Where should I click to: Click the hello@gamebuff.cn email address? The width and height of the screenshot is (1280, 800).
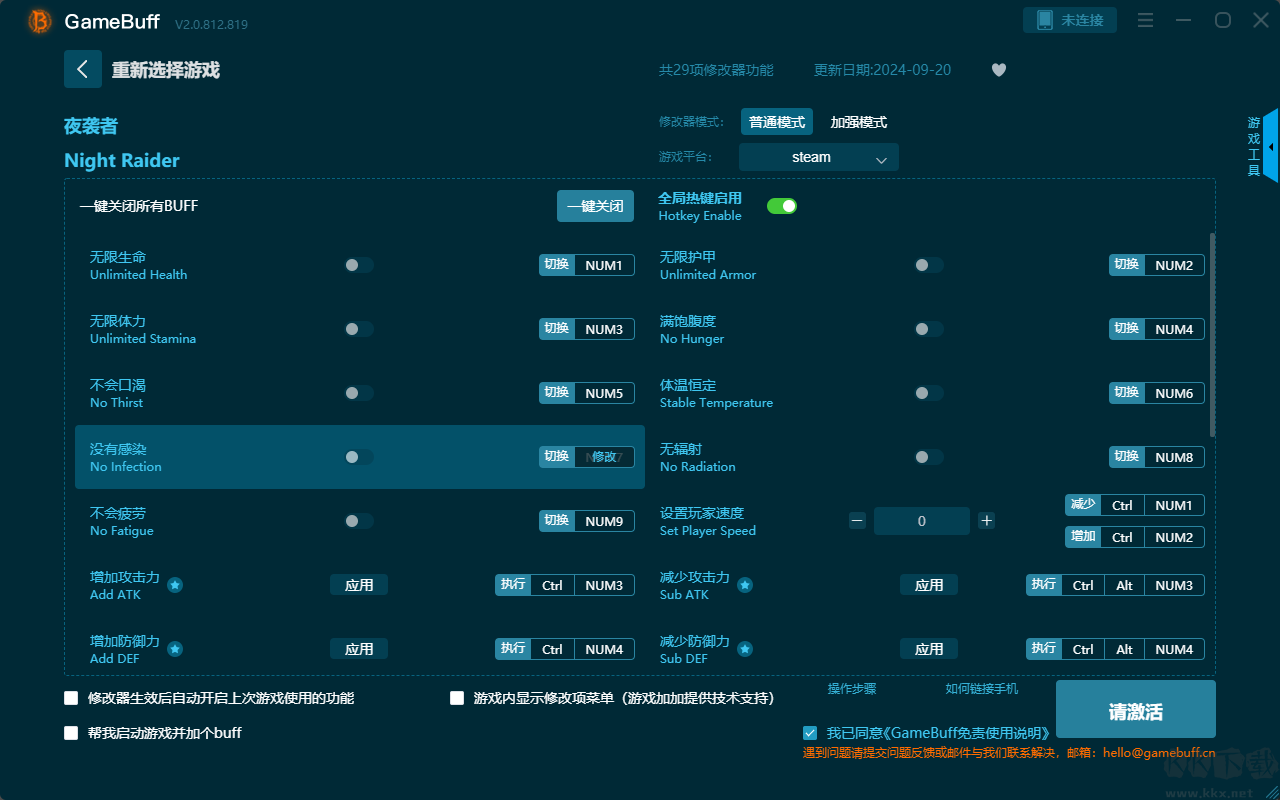[x=1159, y=753]
